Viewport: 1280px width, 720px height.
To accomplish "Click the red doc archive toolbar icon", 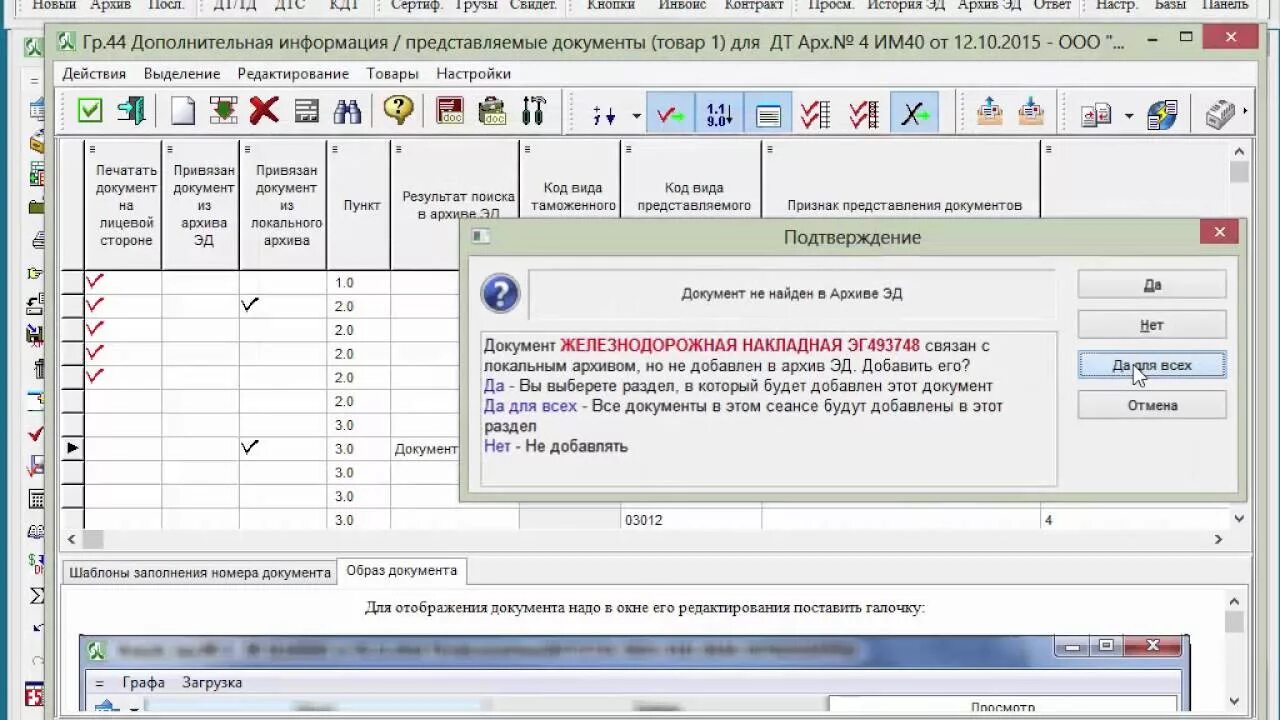I will [450, 111].
